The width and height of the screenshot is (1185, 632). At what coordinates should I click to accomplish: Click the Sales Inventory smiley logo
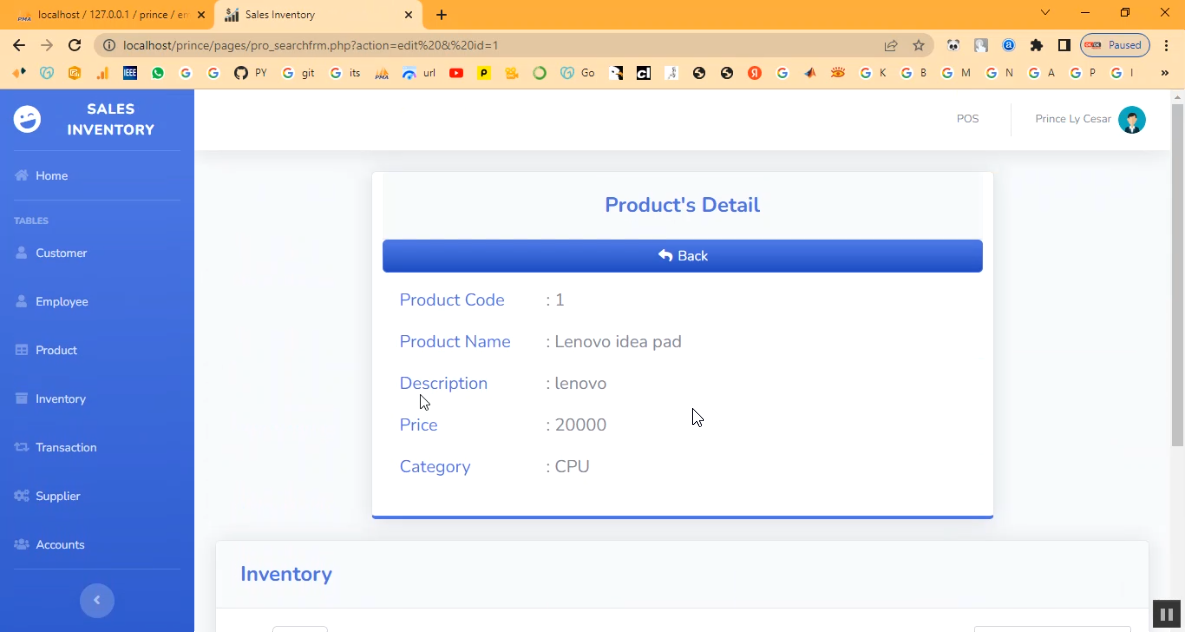click(x=27, y=119)
